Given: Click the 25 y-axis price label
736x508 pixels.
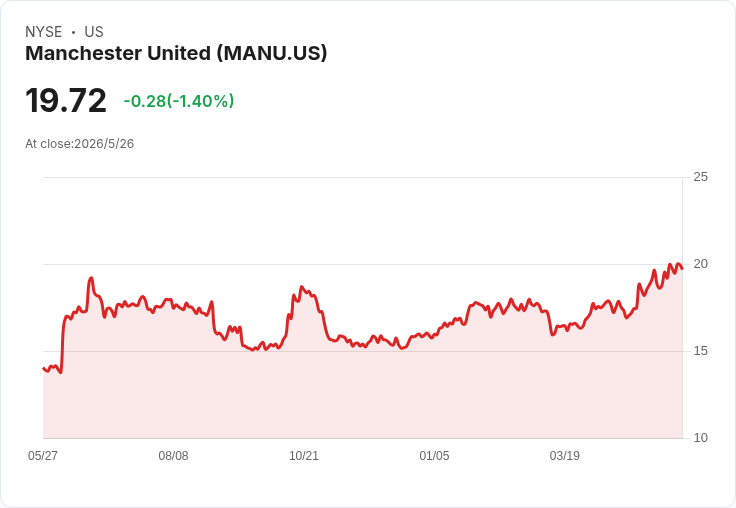Looking at the screenshot, I should (x=700, y=177).
